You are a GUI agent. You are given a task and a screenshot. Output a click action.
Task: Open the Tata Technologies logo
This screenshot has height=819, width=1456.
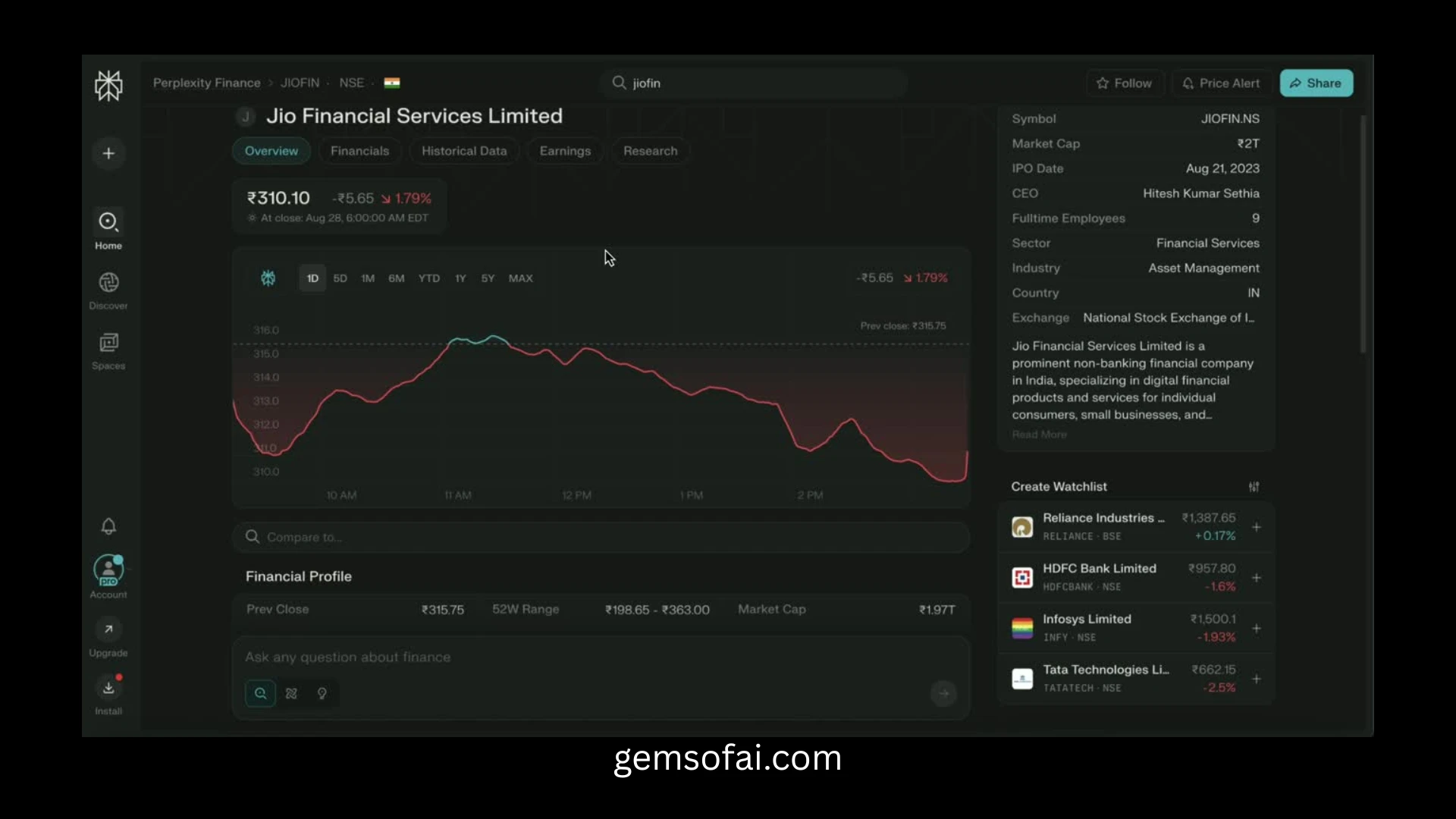click(x=1022, y=679)
